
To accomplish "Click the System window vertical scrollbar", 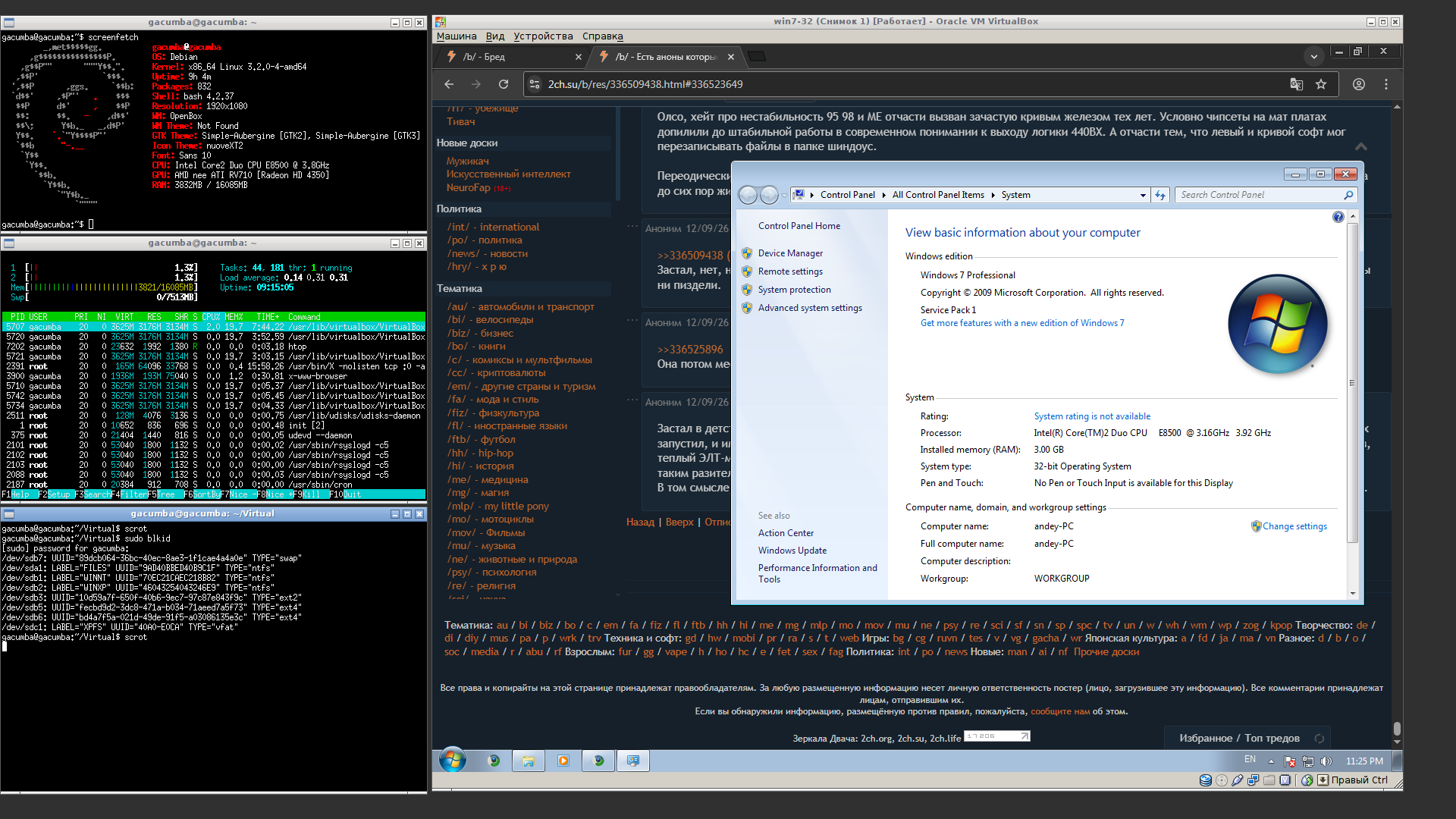I will coord(1352,405).
